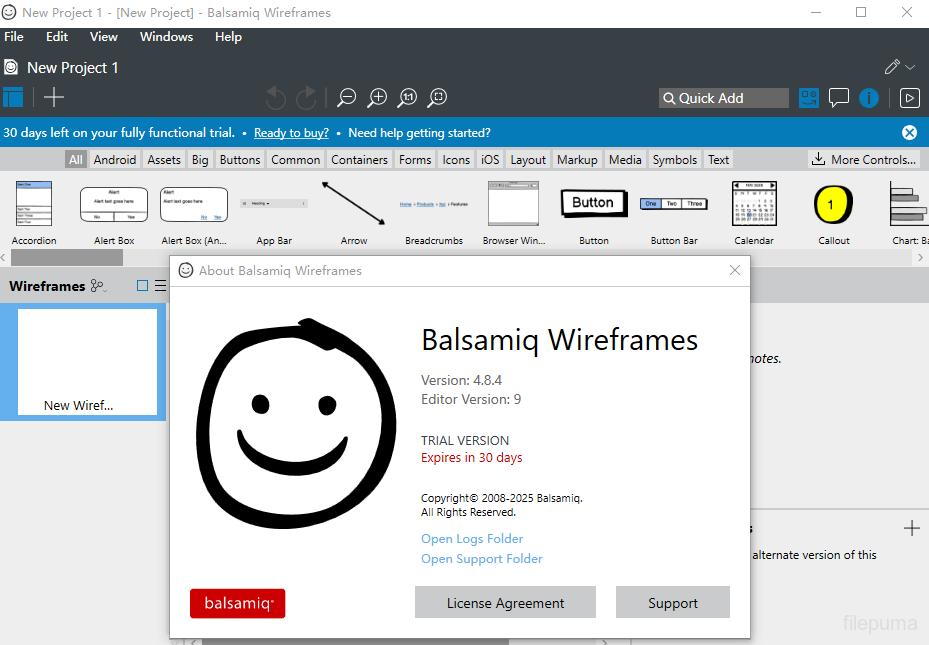Viewport: 929px width, 645px height.
Task: Open the Windows menu
Action: click(166, 37)
